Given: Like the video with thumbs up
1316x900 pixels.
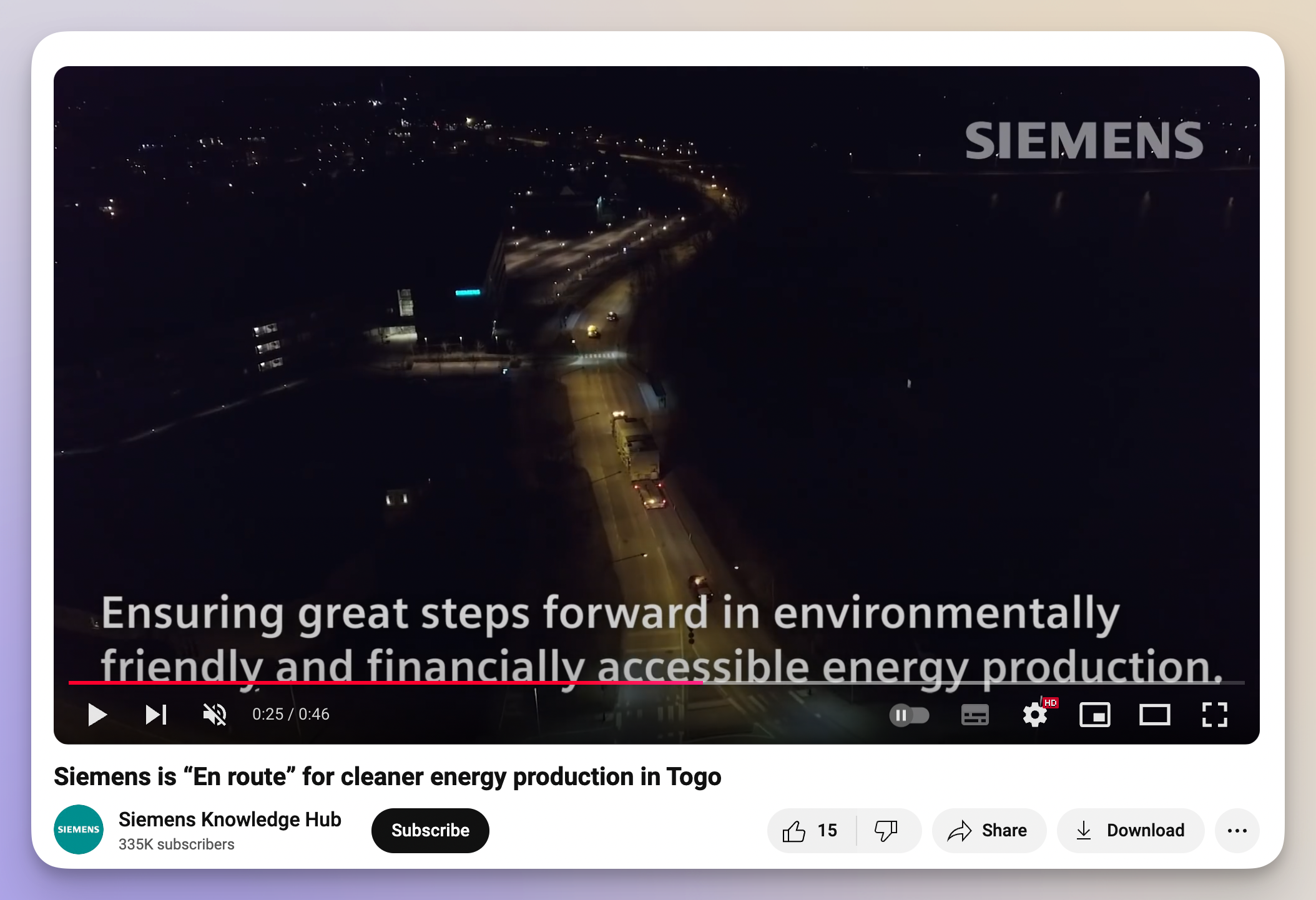Looking at the screenshot, I should coord(811,831).
